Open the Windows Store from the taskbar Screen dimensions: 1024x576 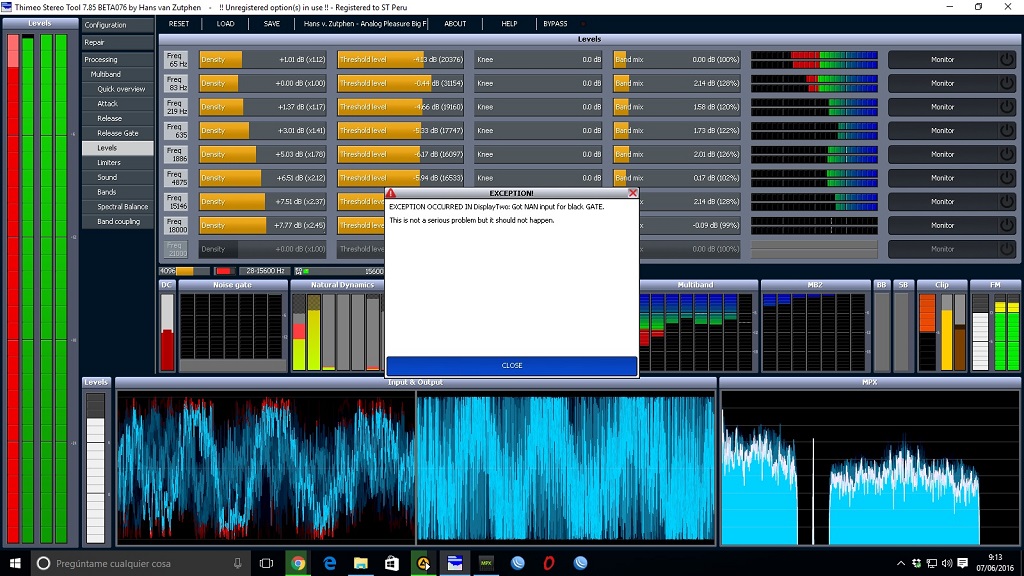pyautogui.click(x=392, y=563)
